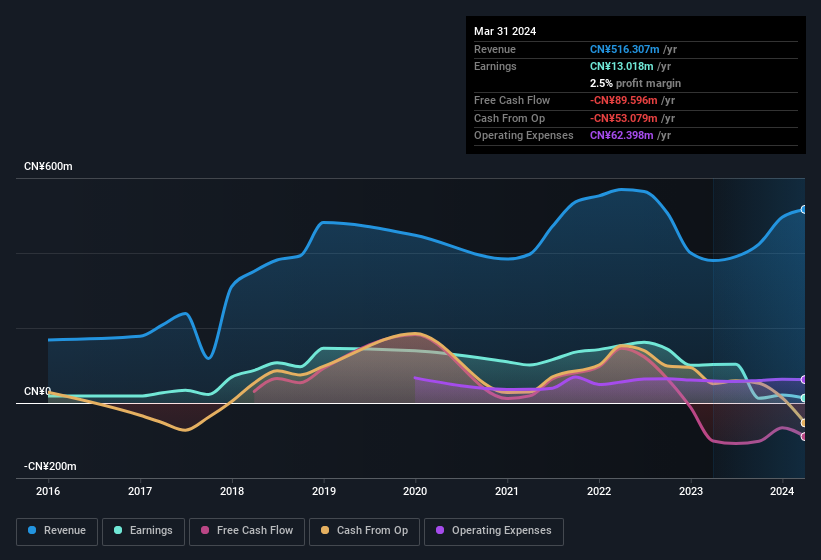Toggle the Operating Expenses legend button
The image size is (821, 560).
(494, 532)
